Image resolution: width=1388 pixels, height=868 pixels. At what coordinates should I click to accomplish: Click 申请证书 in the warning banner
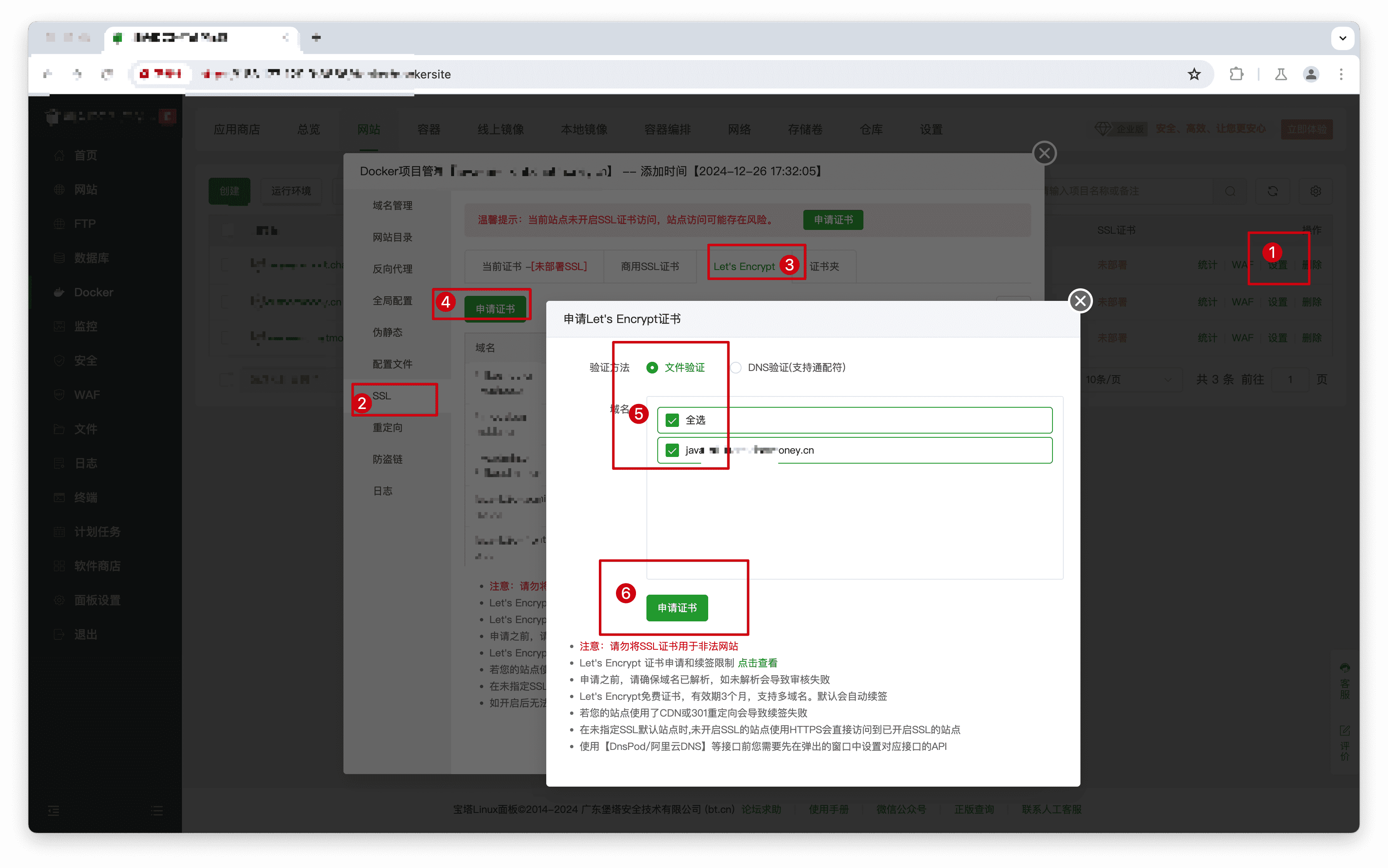tap(833, 220)
